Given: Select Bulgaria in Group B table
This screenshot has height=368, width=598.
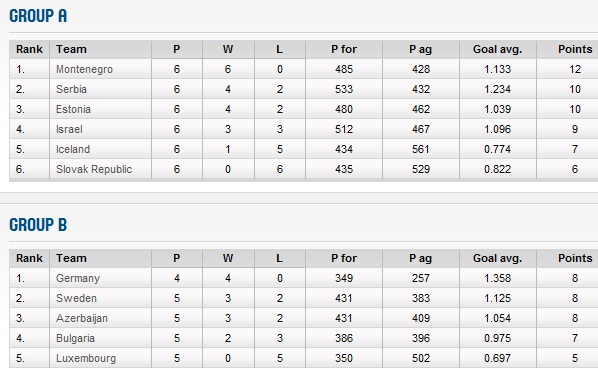Looking at the screenshot, I should coord(75,338).
